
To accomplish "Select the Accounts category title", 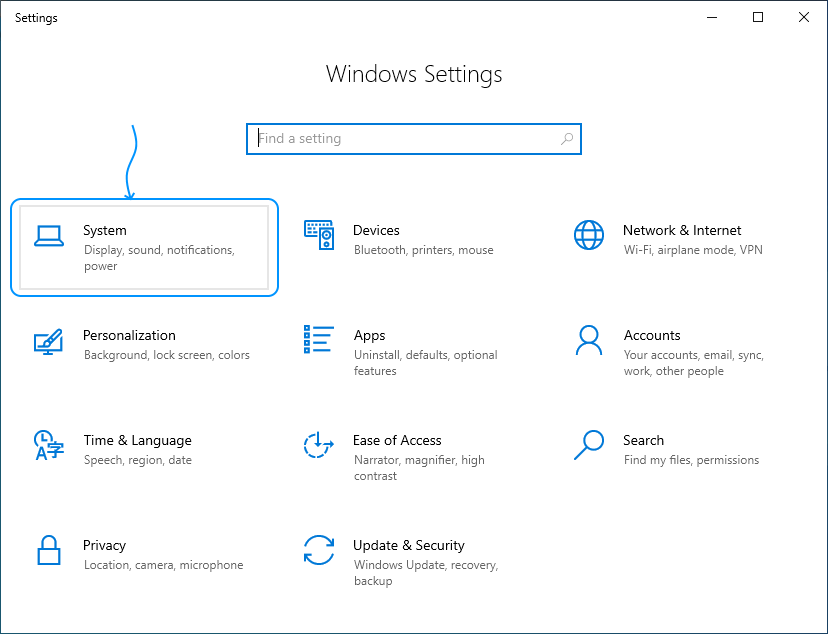I will pyautogui.click(x=652, y=336).
